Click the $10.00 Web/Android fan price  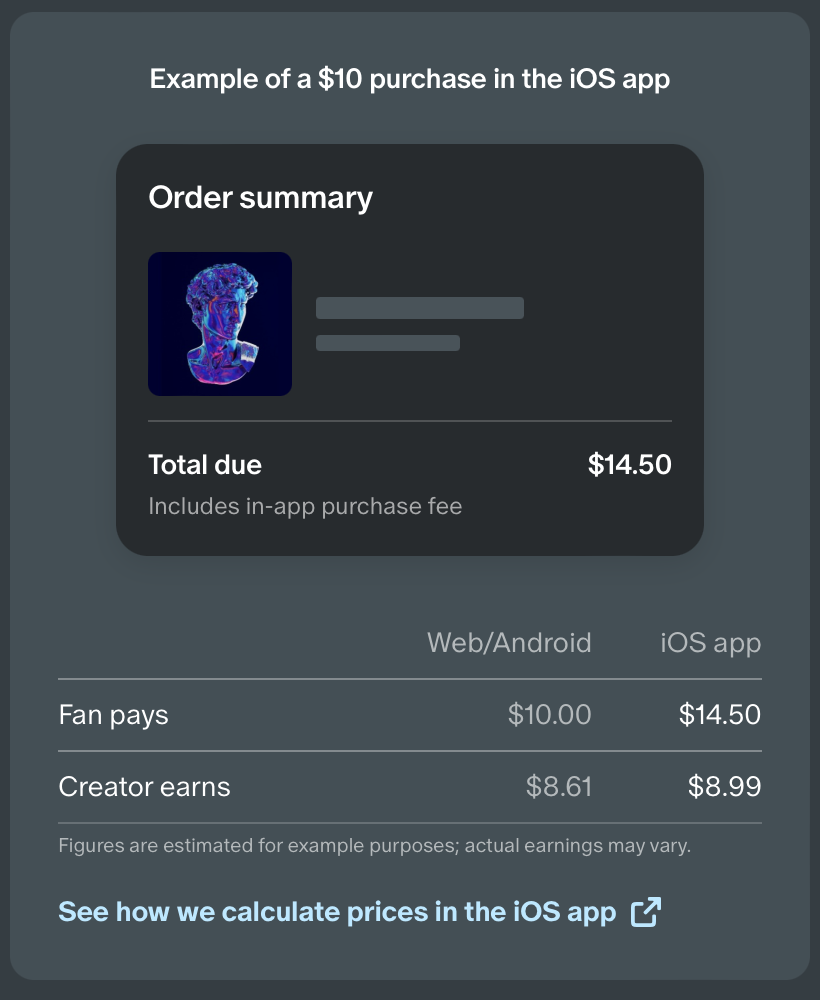(549, 715)
